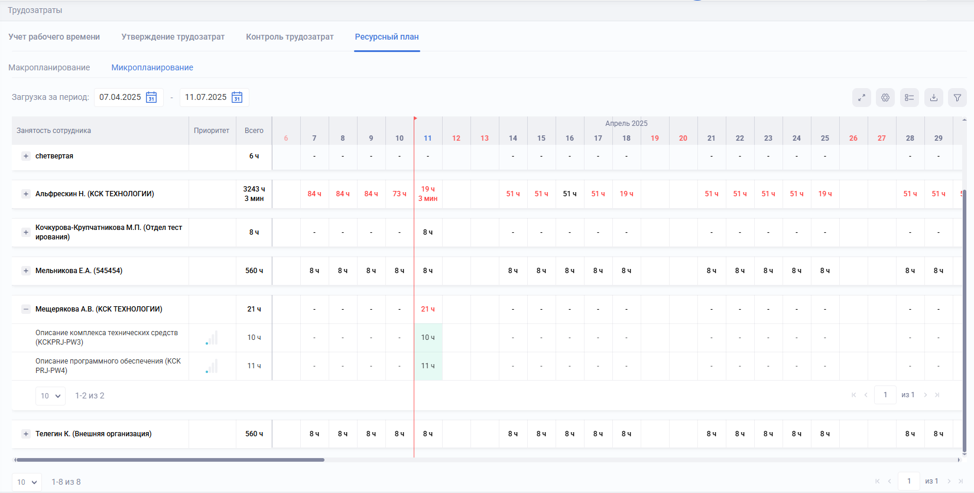
Task: Open the bottom page size dropdown
Action: point(27,482)
